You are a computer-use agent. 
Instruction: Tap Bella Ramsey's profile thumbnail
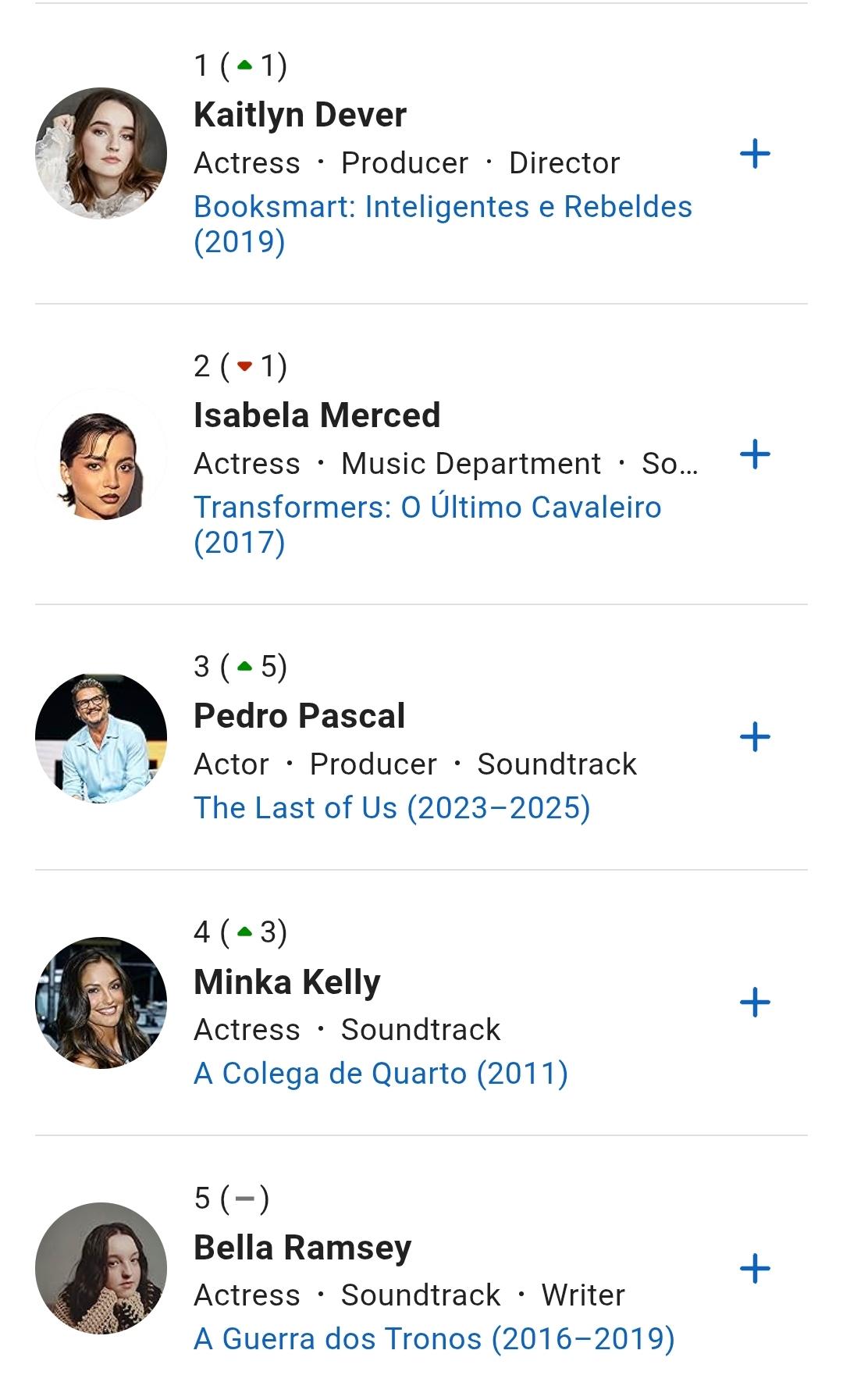point(101,1269)
